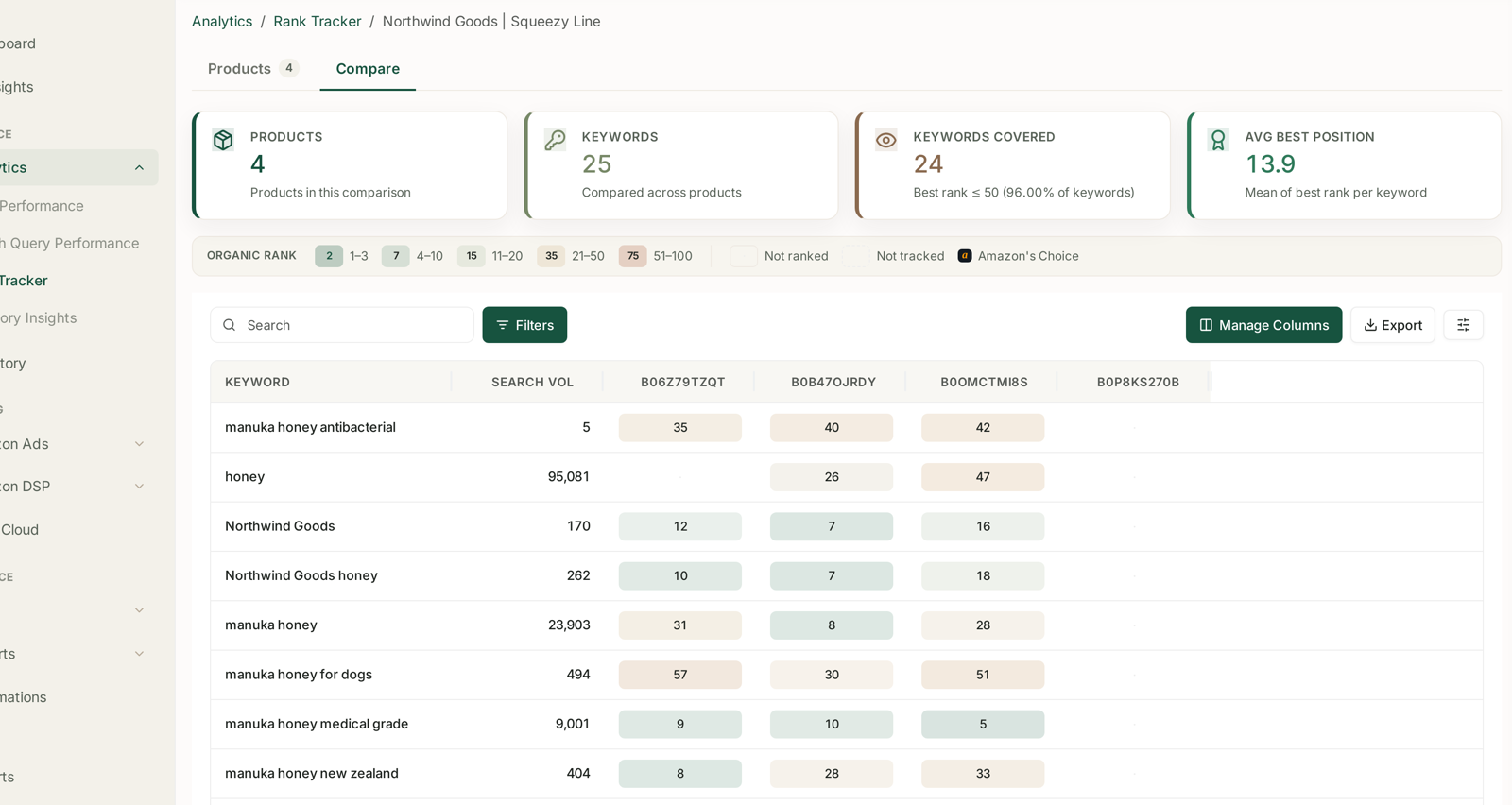1512x805 pixels.
Task: Open Rank Tracker breadcrumb link
Action: tap(318, 21)
